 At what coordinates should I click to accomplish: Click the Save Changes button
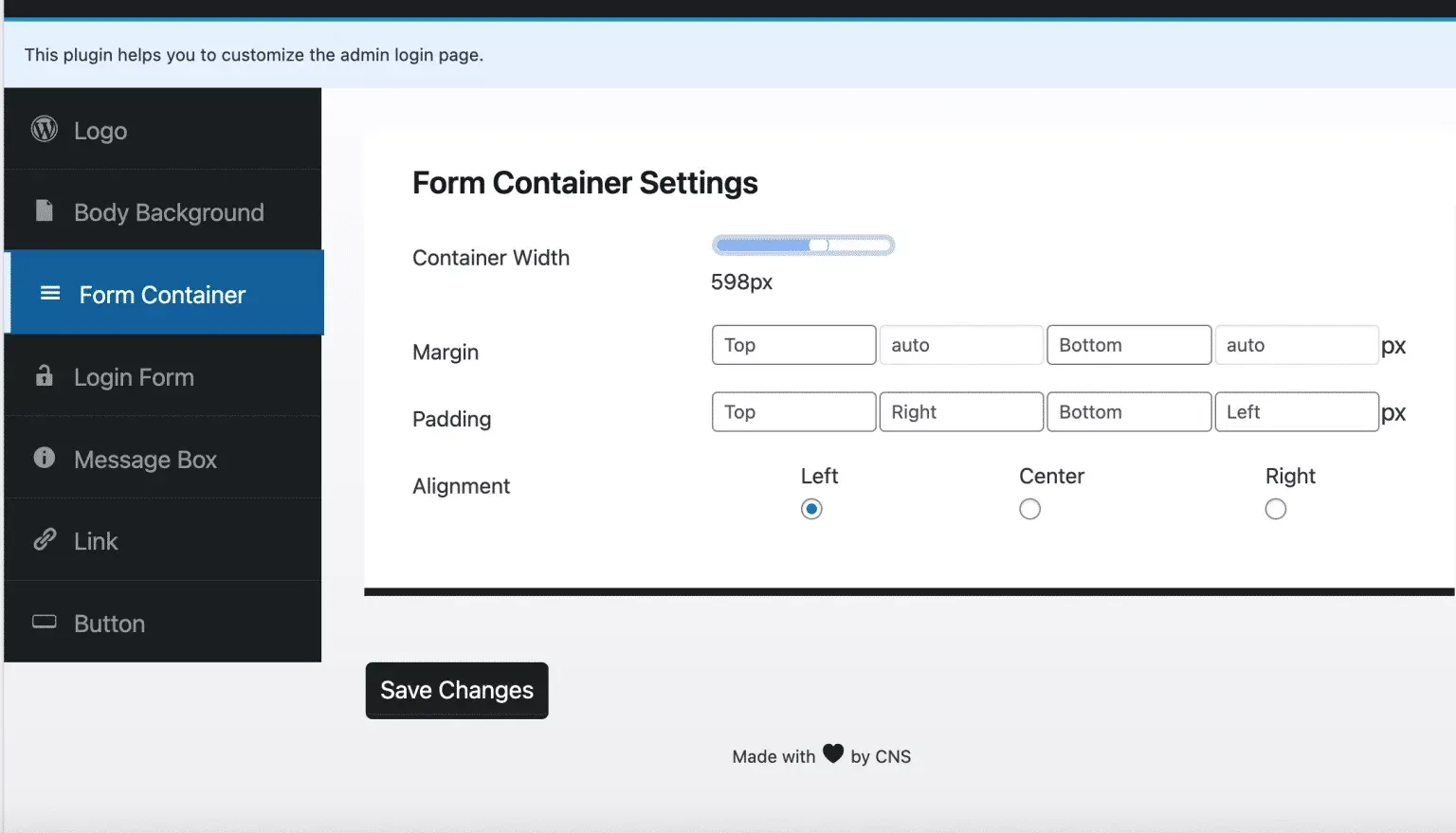point(456,690)
